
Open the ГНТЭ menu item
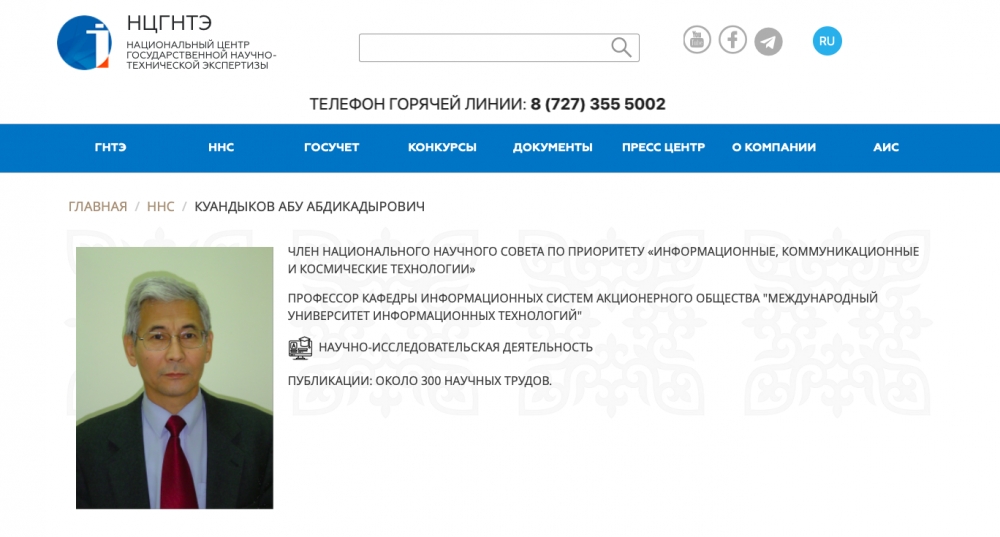click(x=110, y=147)
